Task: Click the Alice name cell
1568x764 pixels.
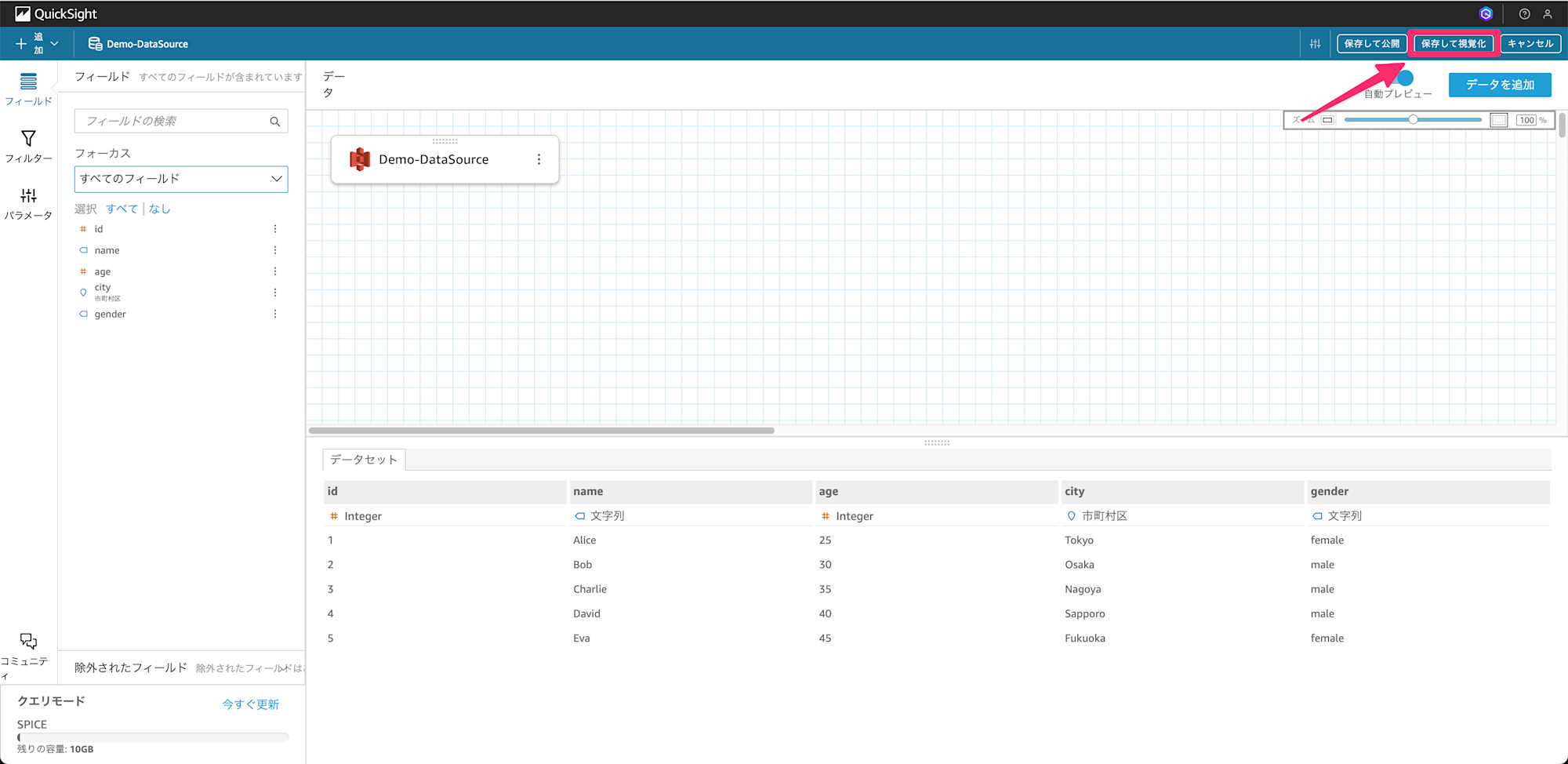Action: pyautogui.click(x=585, y=540)
